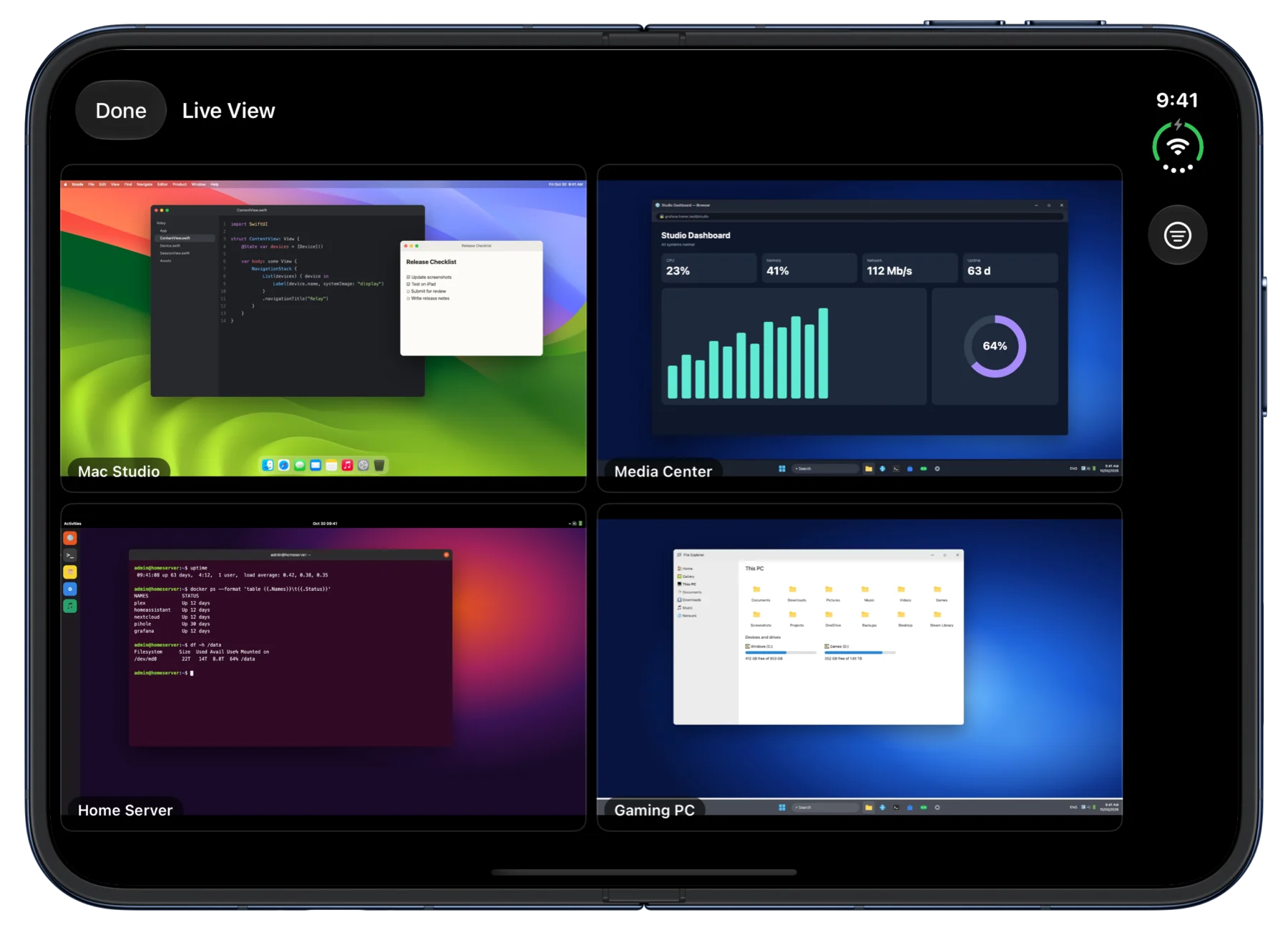Screen dimensions: 1288x935
Task: Click the Windows (C:) drive usage bar
Action: [x=781, y=652]
